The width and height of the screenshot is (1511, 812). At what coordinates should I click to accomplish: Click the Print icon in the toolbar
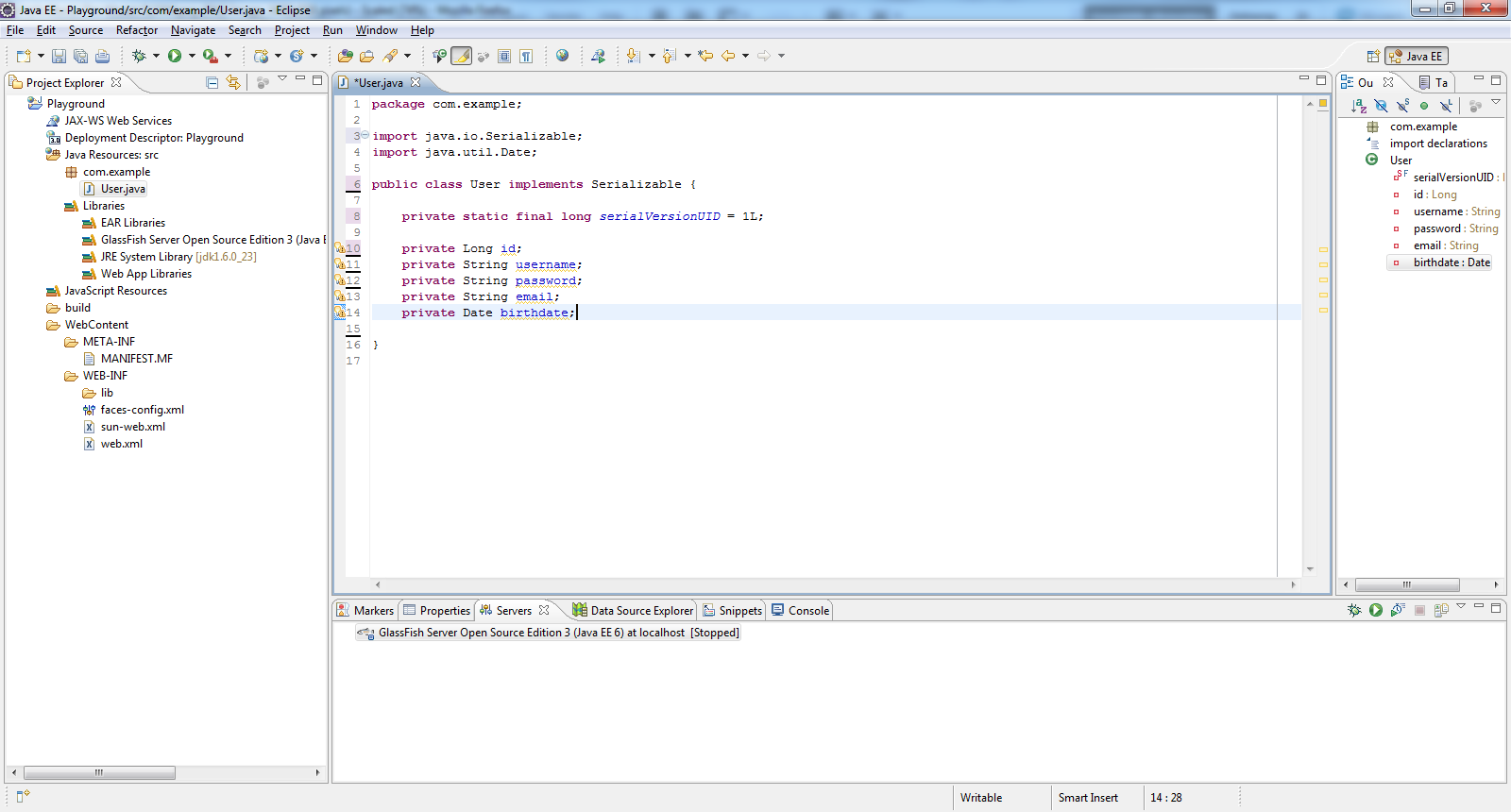click(x=102, y=57)
